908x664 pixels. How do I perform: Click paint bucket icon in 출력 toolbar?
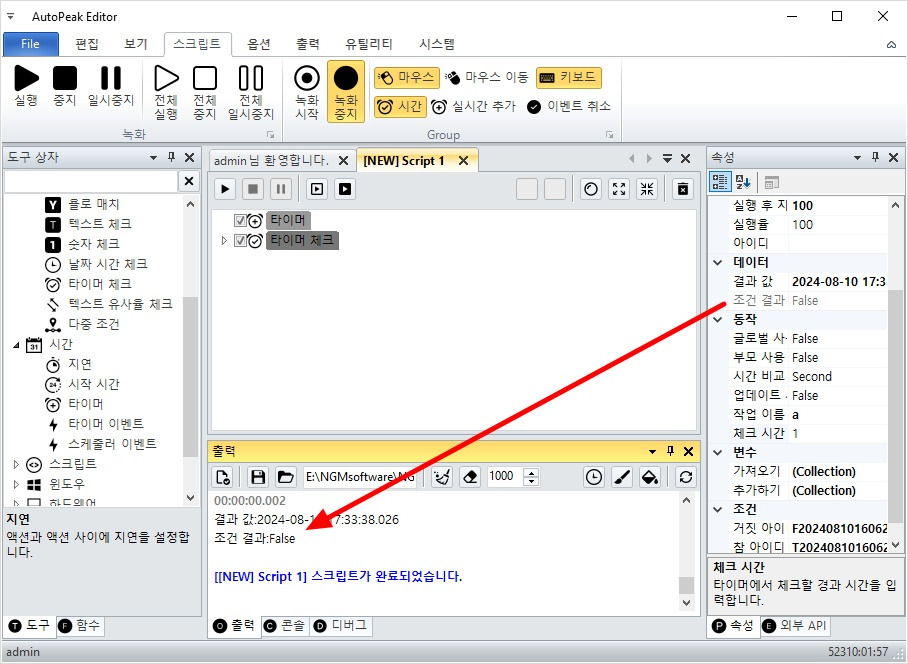coord(650,477)
